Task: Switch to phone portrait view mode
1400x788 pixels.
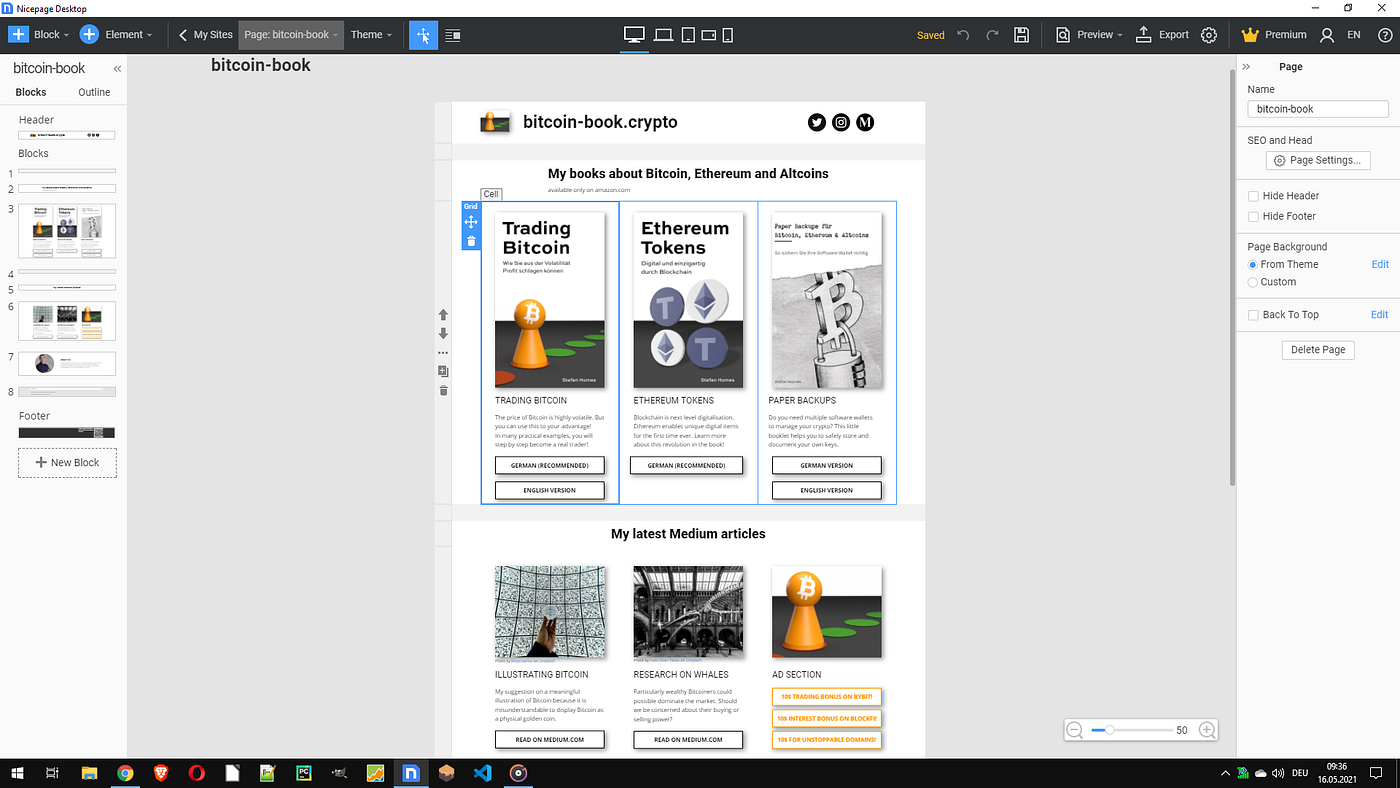Action: 727,35
